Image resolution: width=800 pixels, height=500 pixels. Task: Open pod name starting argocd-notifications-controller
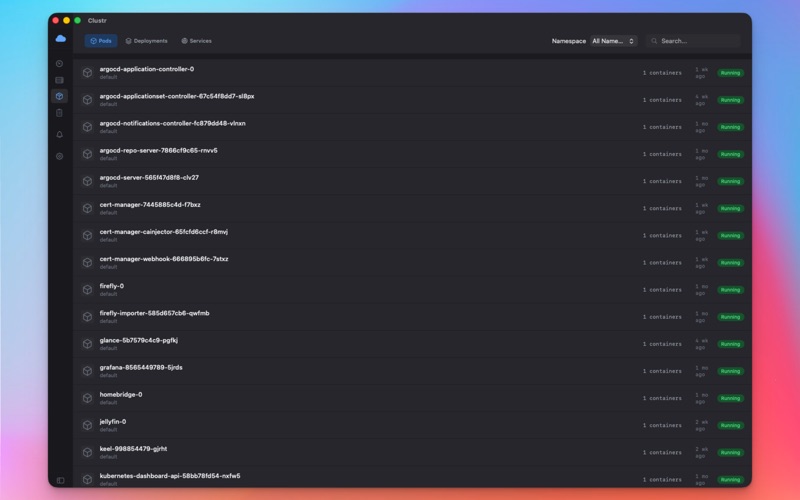172,123
